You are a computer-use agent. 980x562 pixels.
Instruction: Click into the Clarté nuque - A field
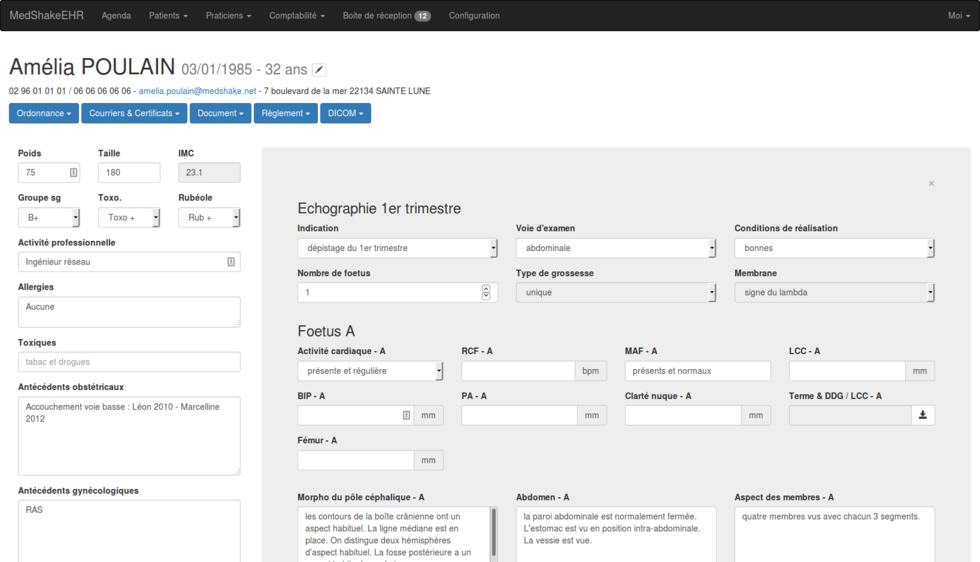point(683,415)
